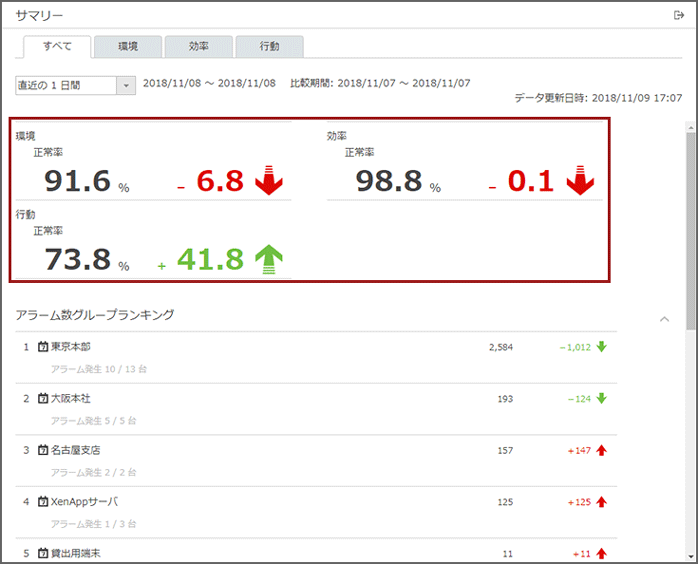Click the group icon beside 東京本部
Screen dimensions: 698x564
click(43, 347)
